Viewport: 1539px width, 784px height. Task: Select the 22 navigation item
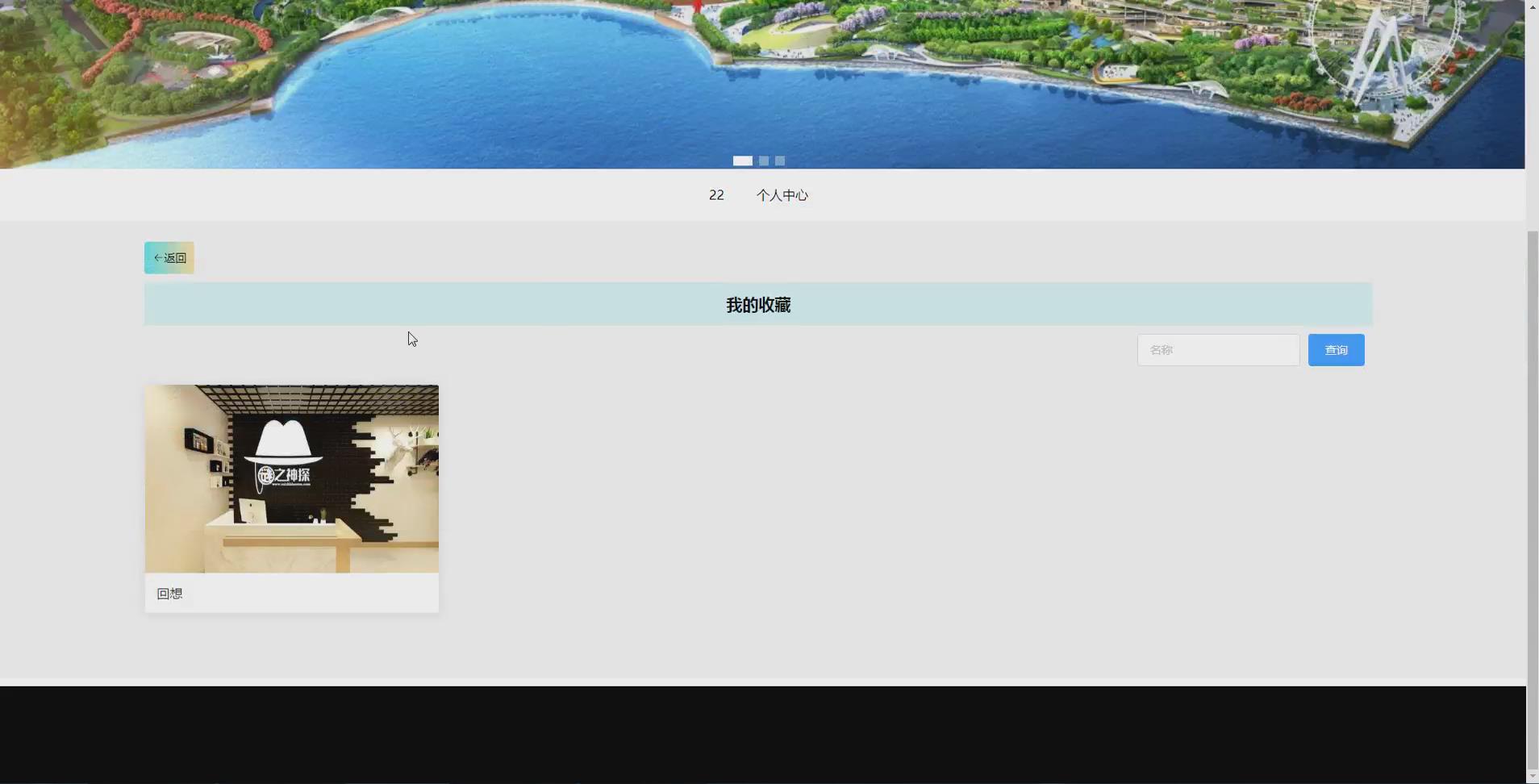pos(715,194)
